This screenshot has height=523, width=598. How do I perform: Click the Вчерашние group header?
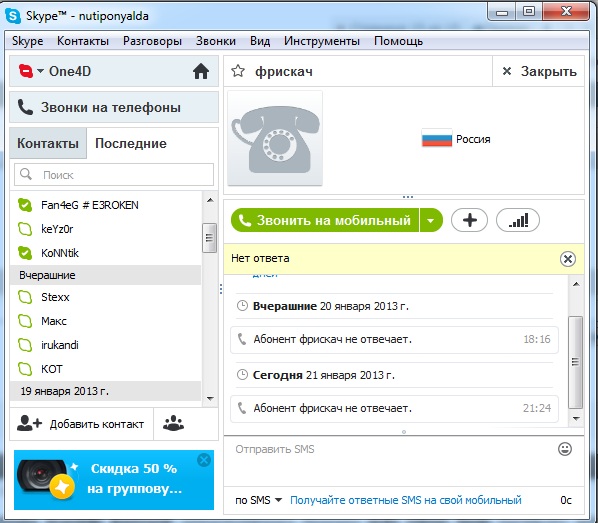(x=105, y=275)
